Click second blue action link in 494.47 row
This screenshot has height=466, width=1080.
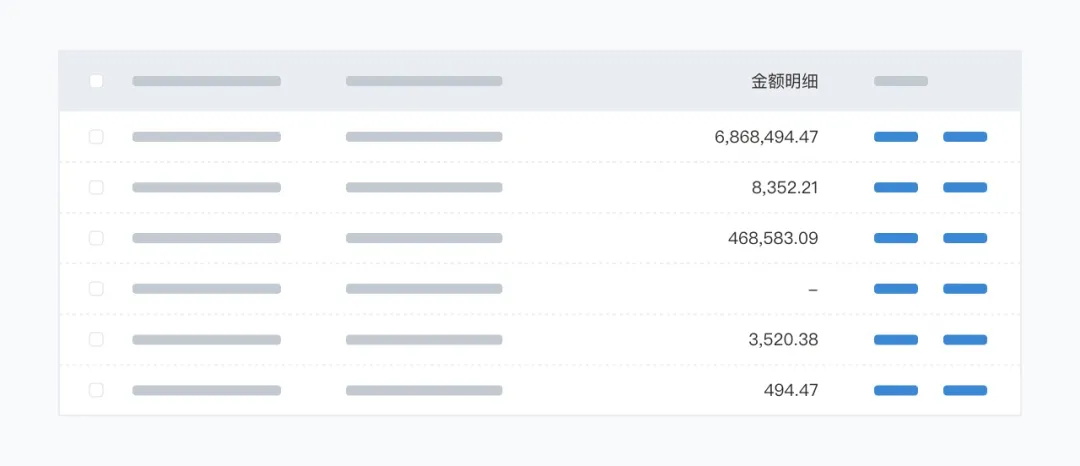pyautogui.click(x=965, y=390)
